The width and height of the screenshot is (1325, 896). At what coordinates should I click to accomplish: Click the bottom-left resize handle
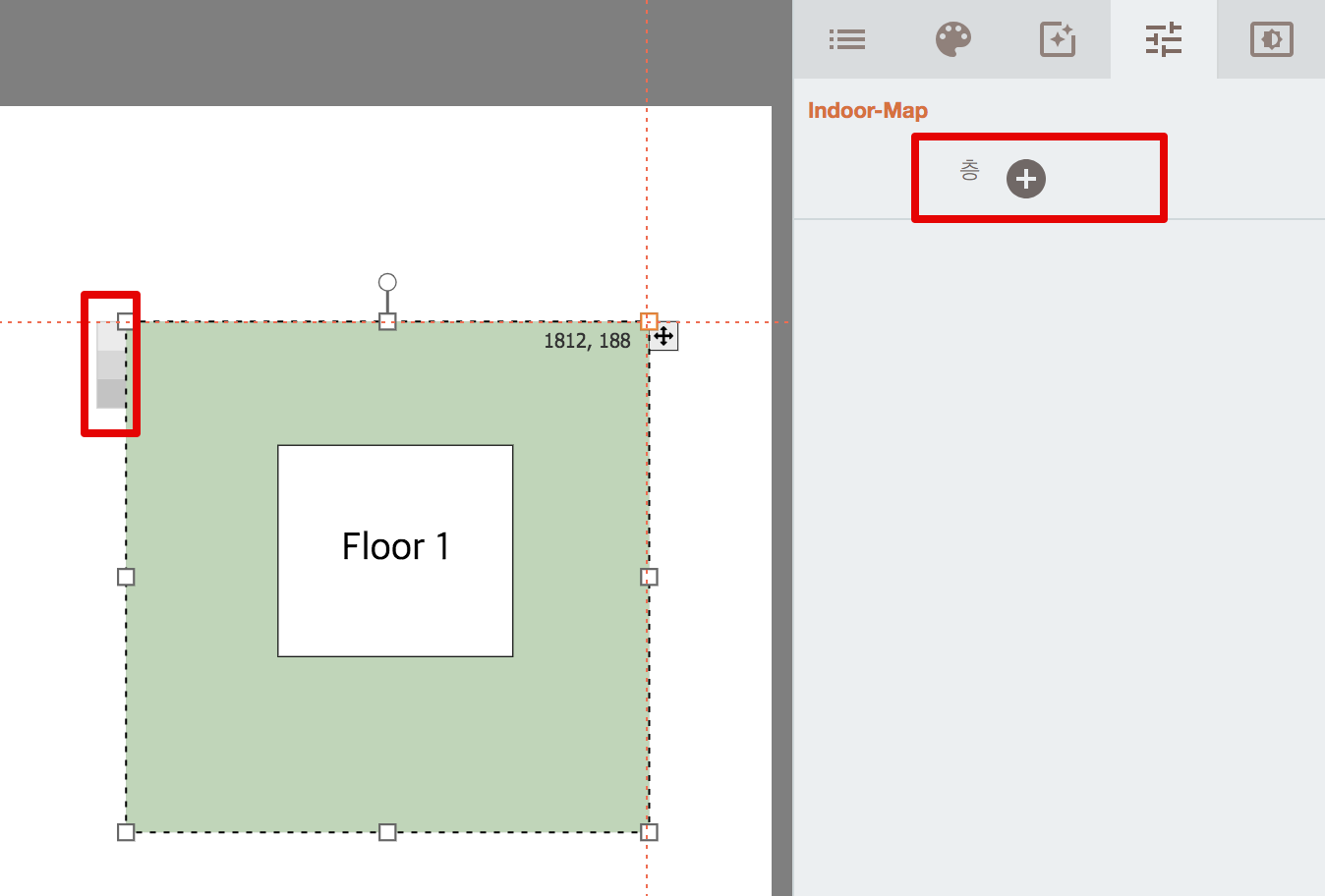(x=126, y=832)
